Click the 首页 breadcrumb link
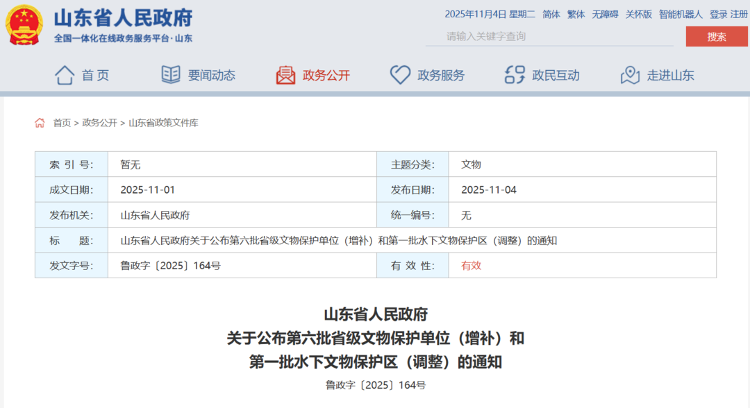Image resolution: width=750 pixels, height=408 pixels. [x=62, y=123]
